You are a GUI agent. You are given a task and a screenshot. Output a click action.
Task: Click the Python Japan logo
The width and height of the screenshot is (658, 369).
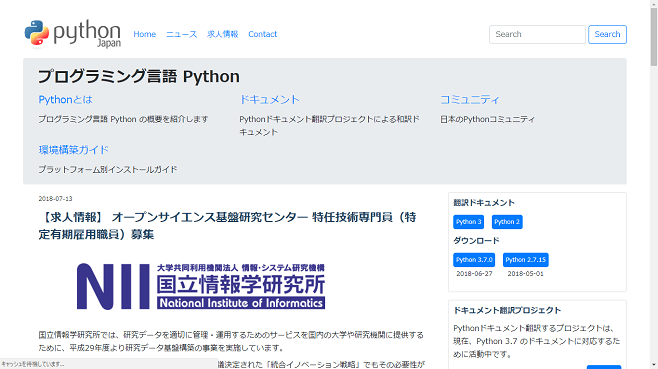73,34
